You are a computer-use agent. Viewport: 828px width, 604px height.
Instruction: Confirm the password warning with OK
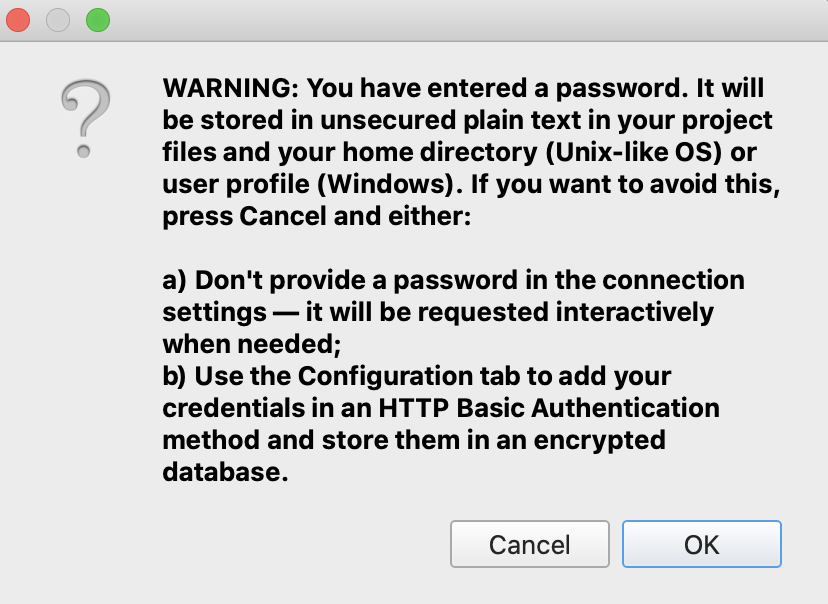702,544
